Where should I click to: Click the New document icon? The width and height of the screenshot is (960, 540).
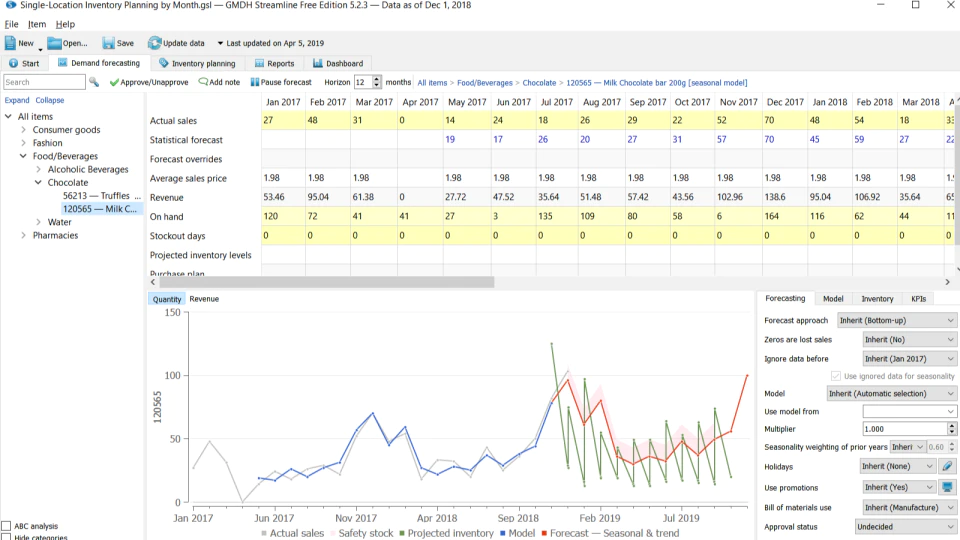[10, 43]
